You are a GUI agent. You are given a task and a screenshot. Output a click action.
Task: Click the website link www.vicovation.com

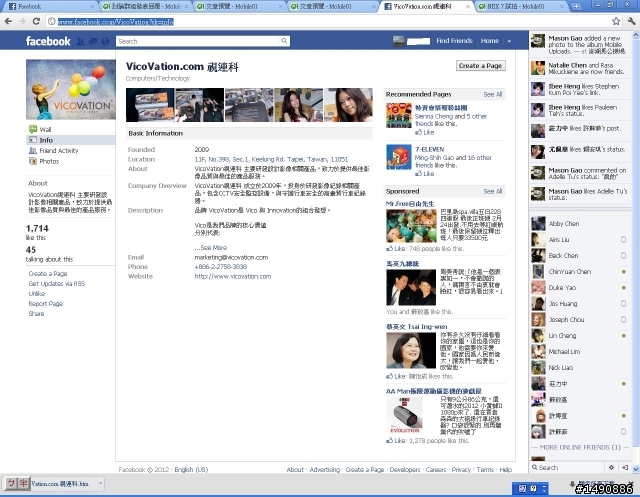pos(233,276)
